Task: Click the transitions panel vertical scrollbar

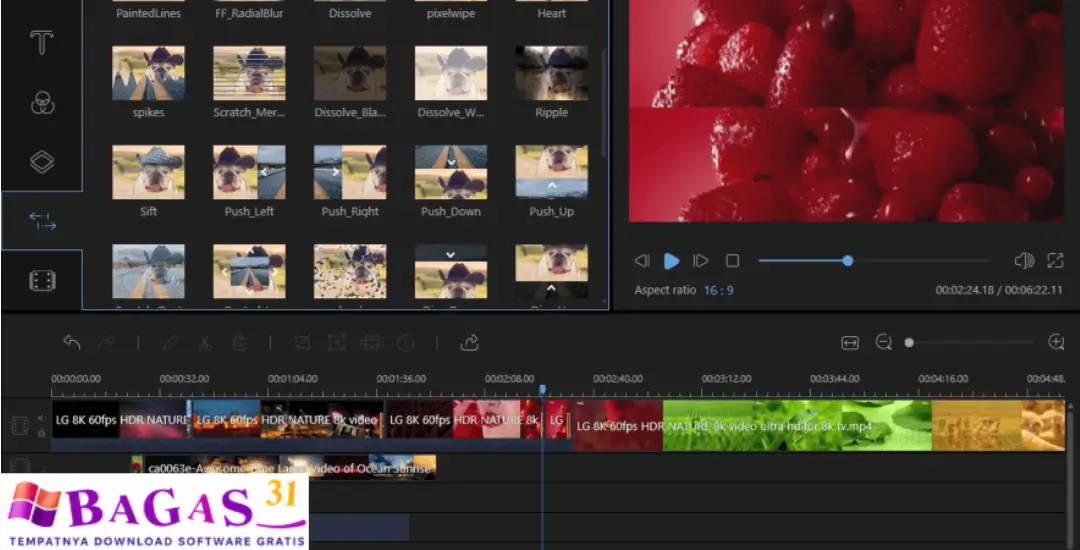Action: (604, 103)
